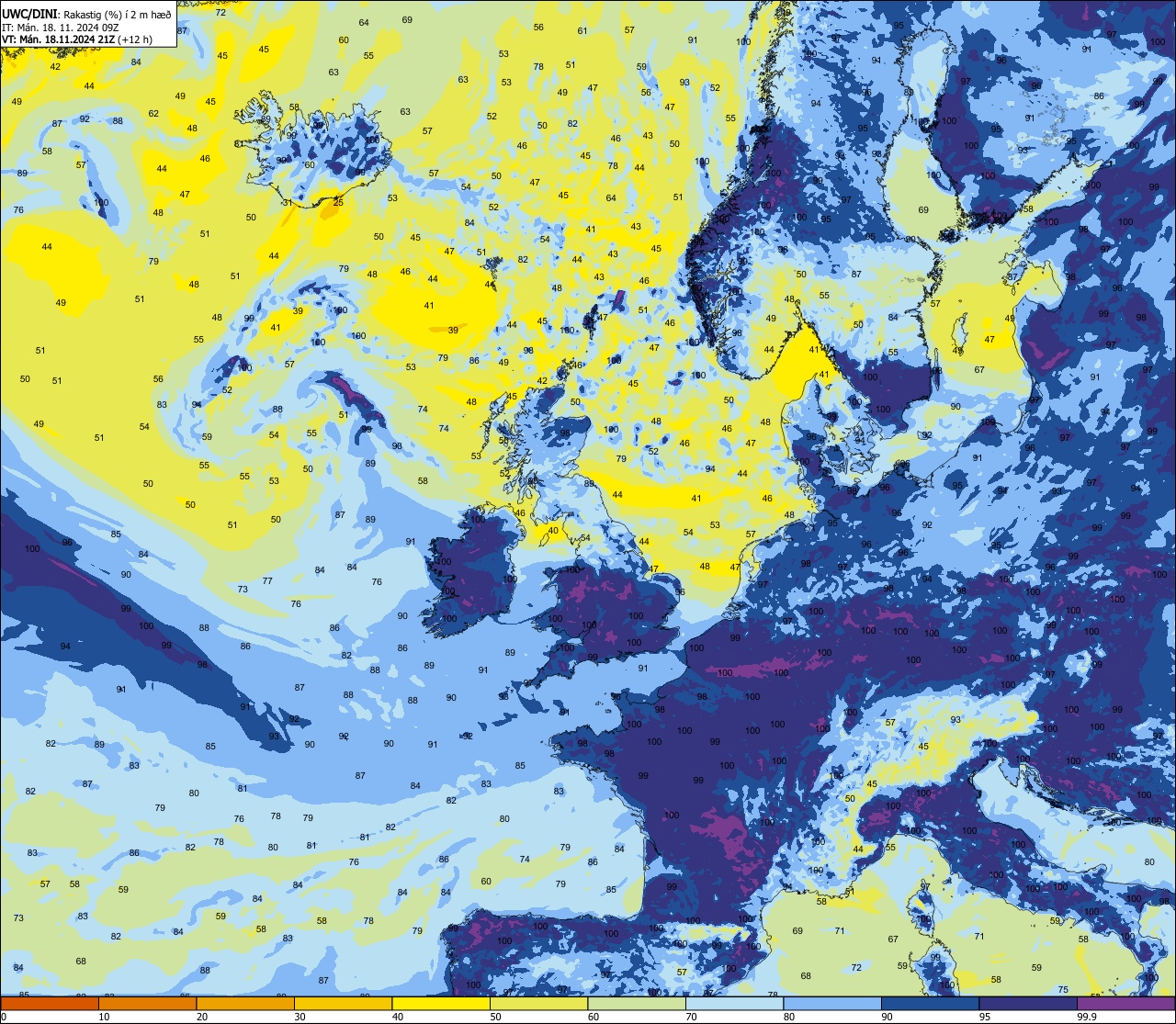Screen dimensions: 1176x1024
Task: Click the '99.9' tick label on the legend scale
Action: 1087,1017
